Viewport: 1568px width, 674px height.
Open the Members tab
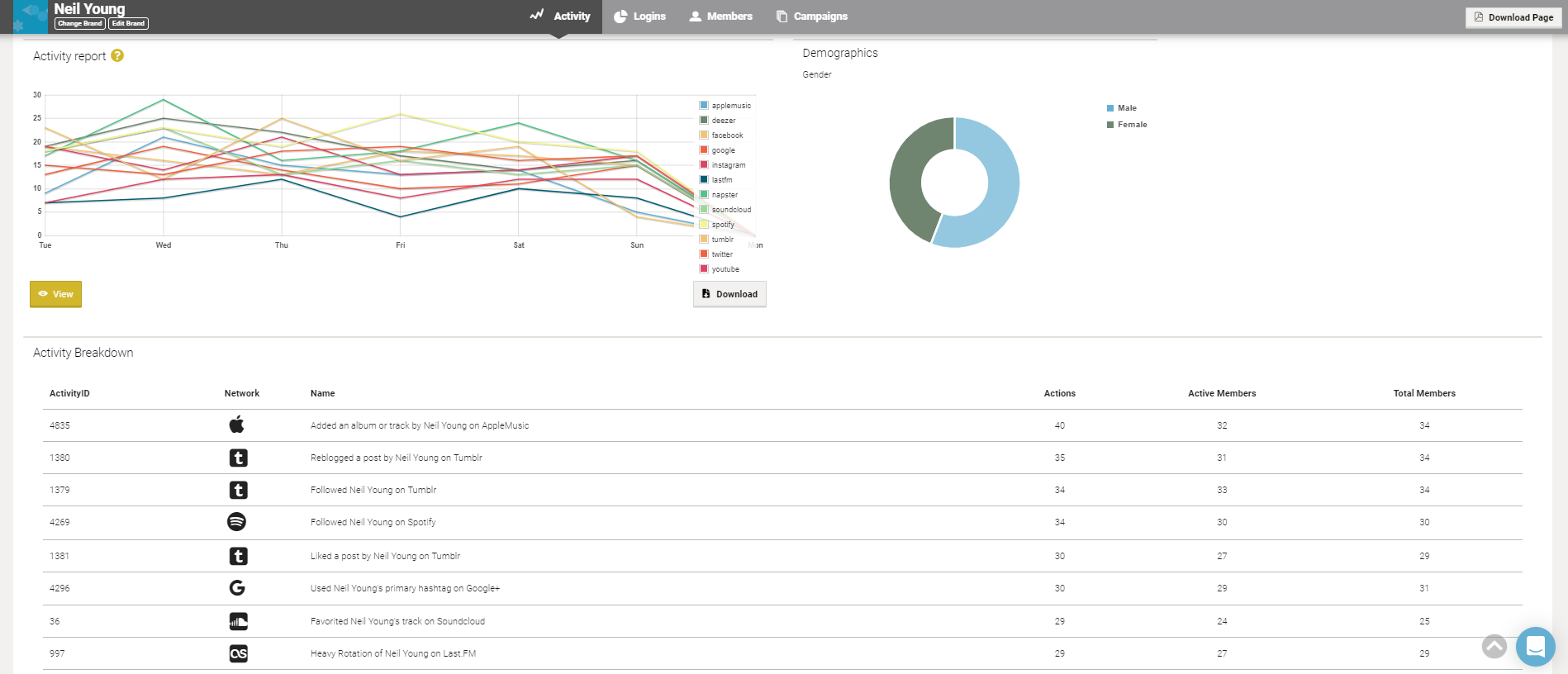(x=720, y=17)
